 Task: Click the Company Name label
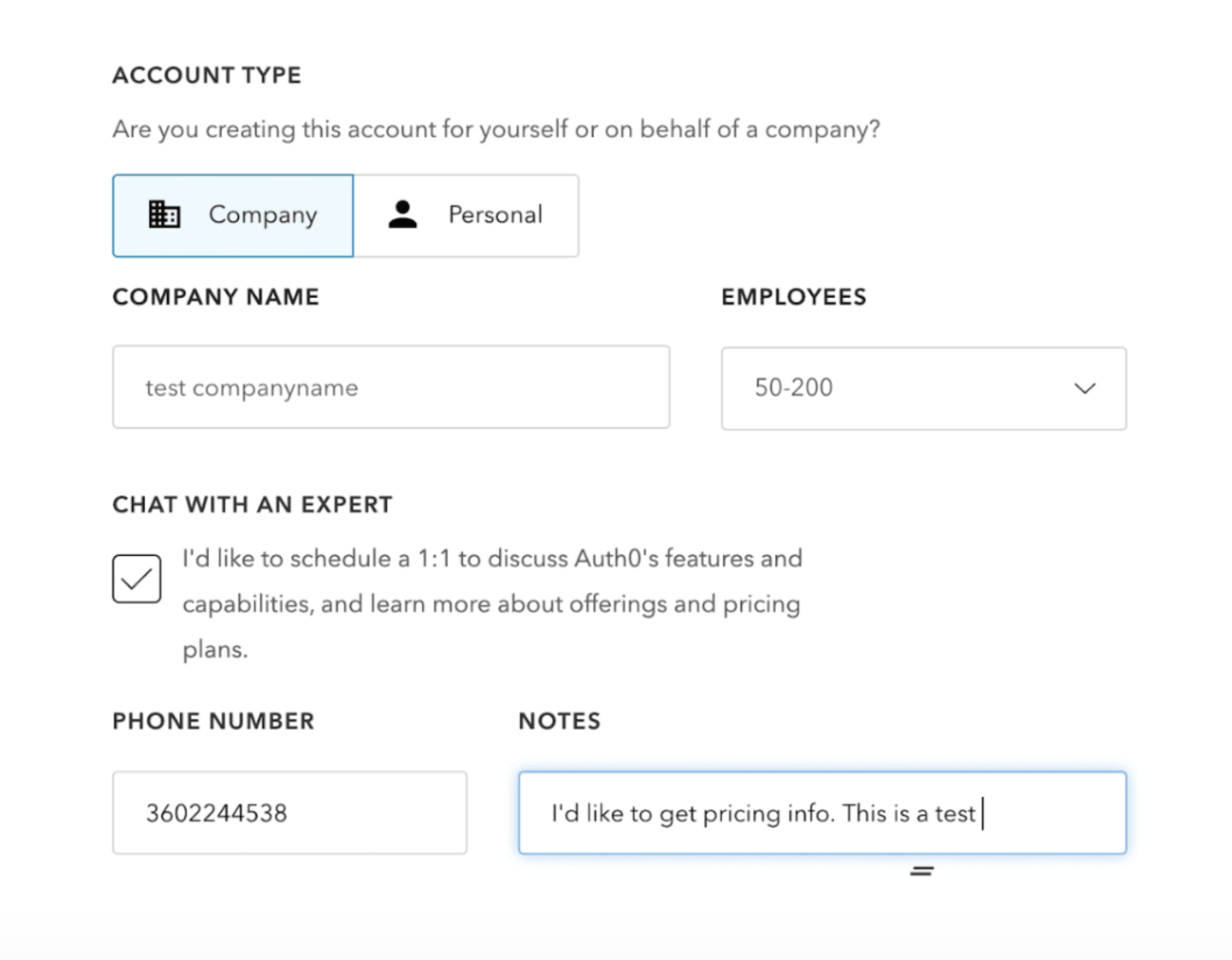coord(216,297)
